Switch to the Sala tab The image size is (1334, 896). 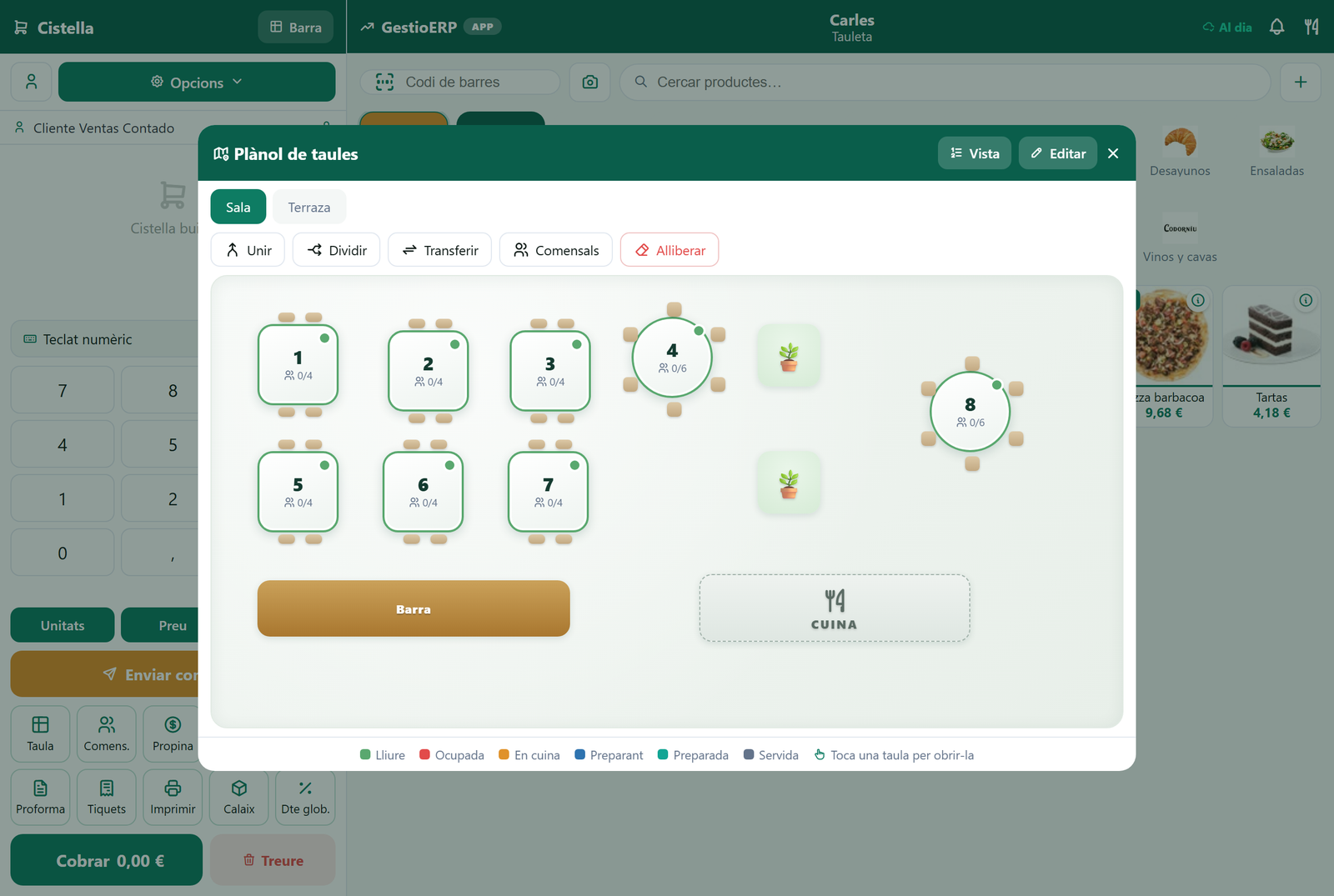pos(238,207)
